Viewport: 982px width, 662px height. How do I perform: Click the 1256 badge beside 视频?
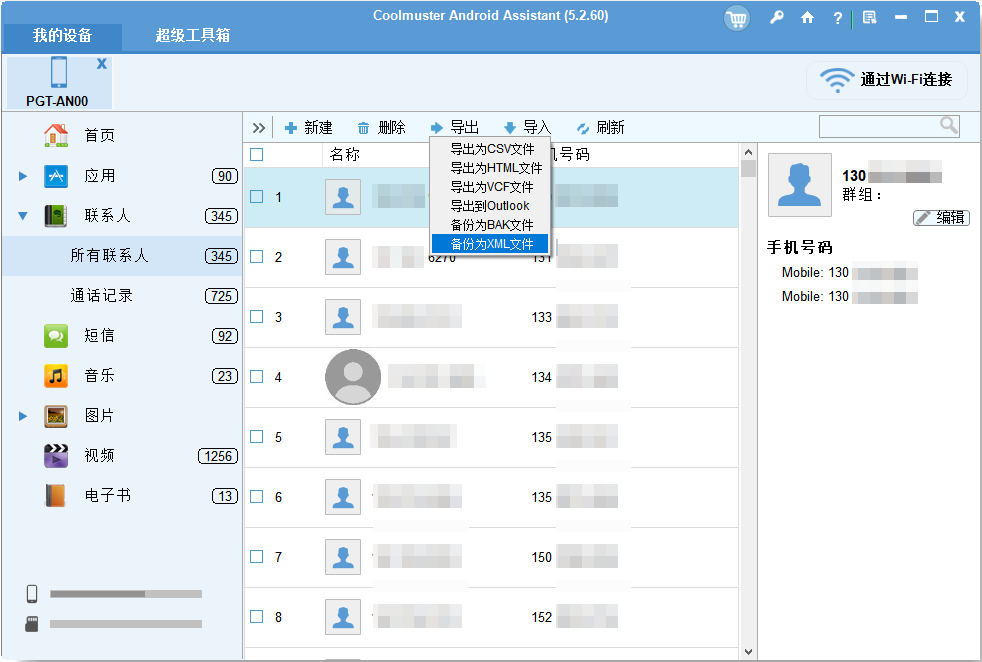pos(218,457)
